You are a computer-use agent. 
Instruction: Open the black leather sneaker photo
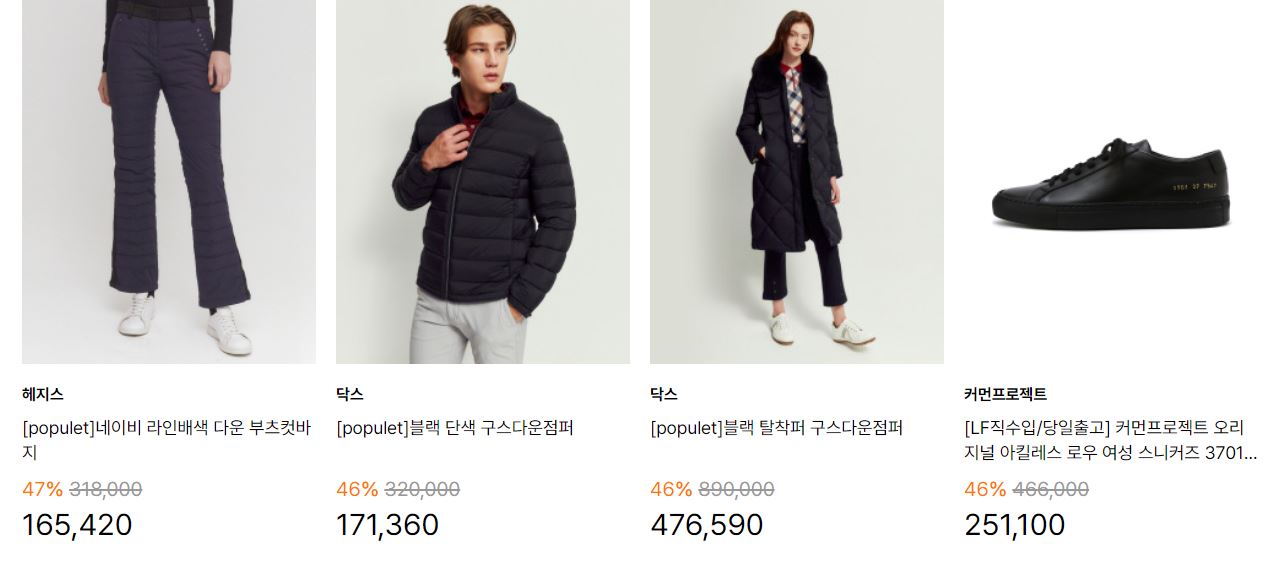point(1111,181)
